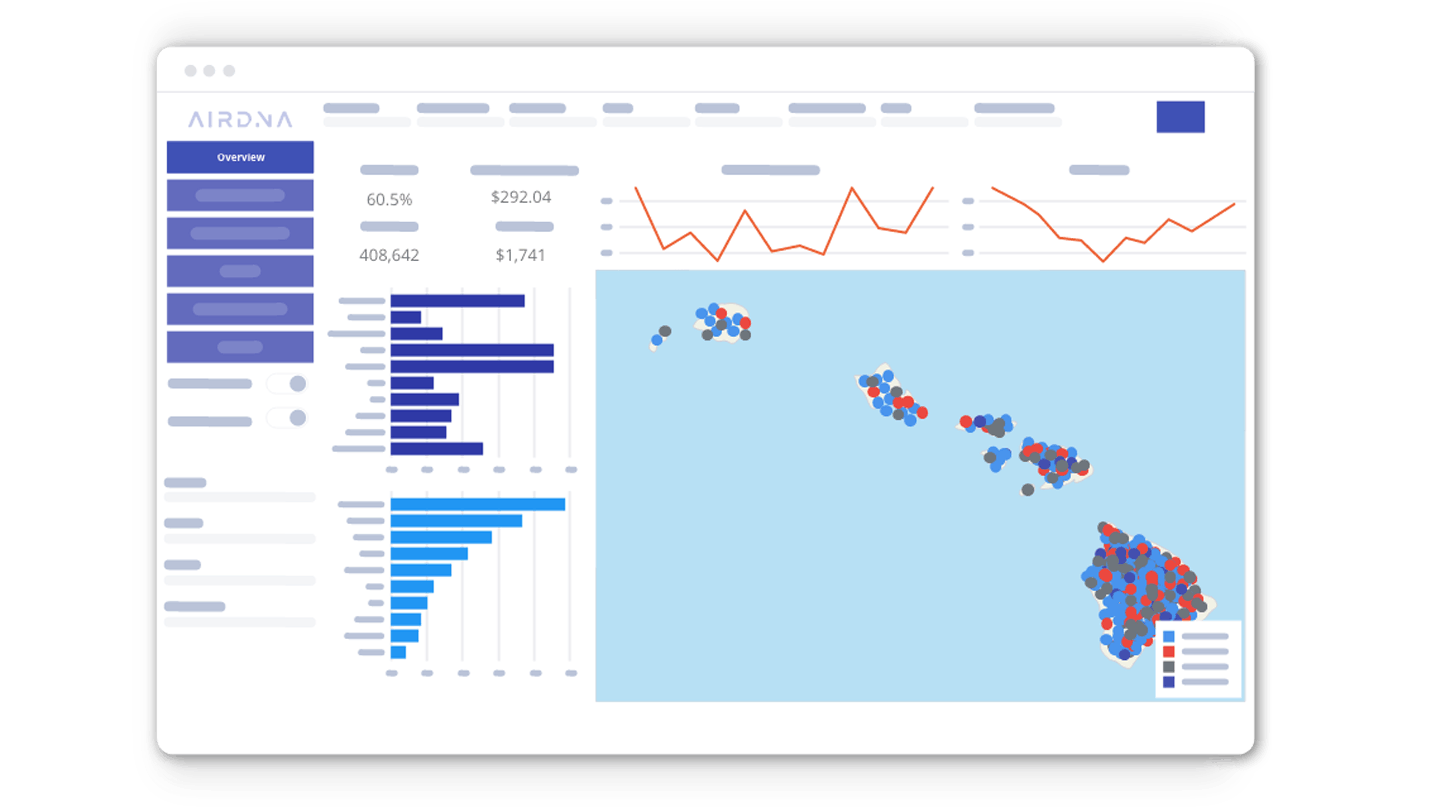1440x810 pixels.
Task: Click the longest light blue bar
Action: (x=478, y=504)
